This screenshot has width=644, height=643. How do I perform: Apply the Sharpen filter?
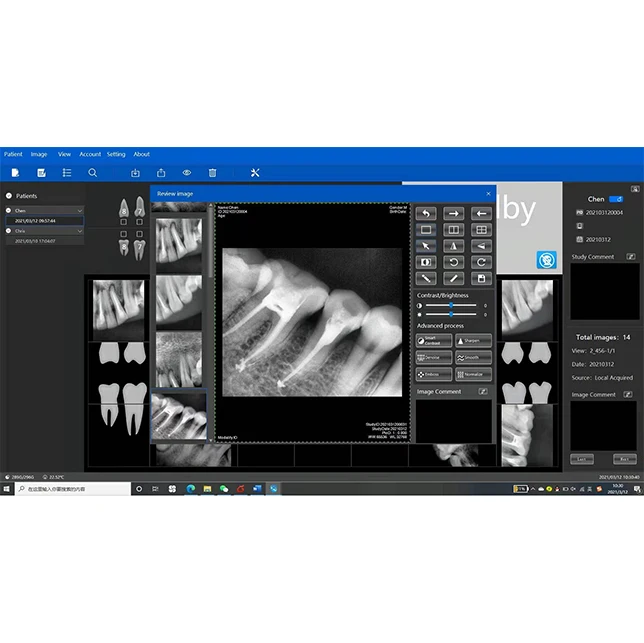473,341
